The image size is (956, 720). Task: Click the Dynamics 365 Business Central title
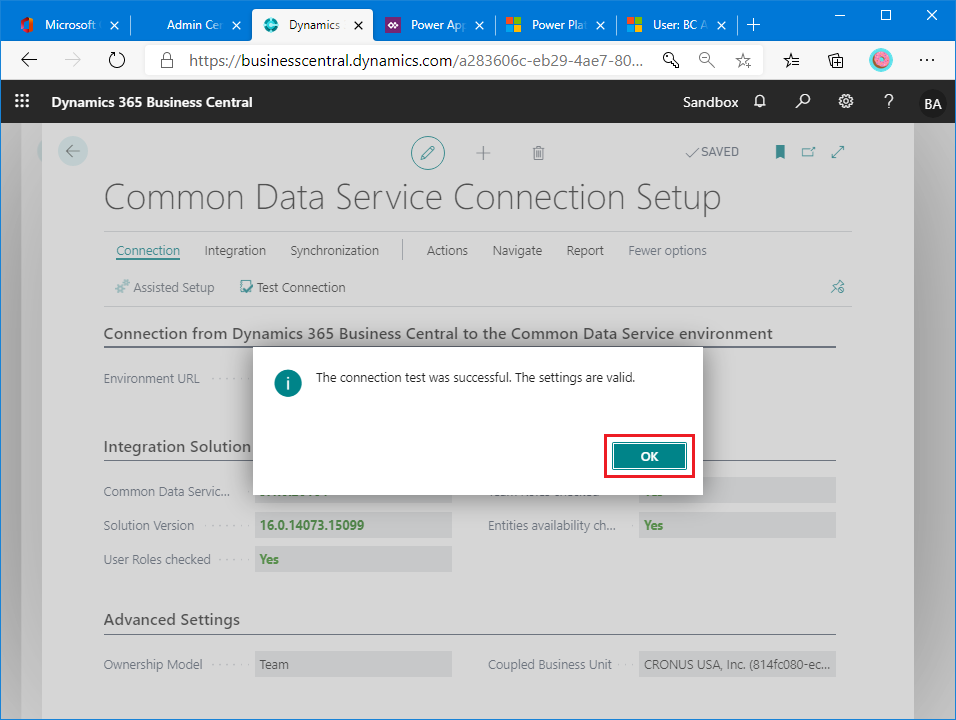152,102
